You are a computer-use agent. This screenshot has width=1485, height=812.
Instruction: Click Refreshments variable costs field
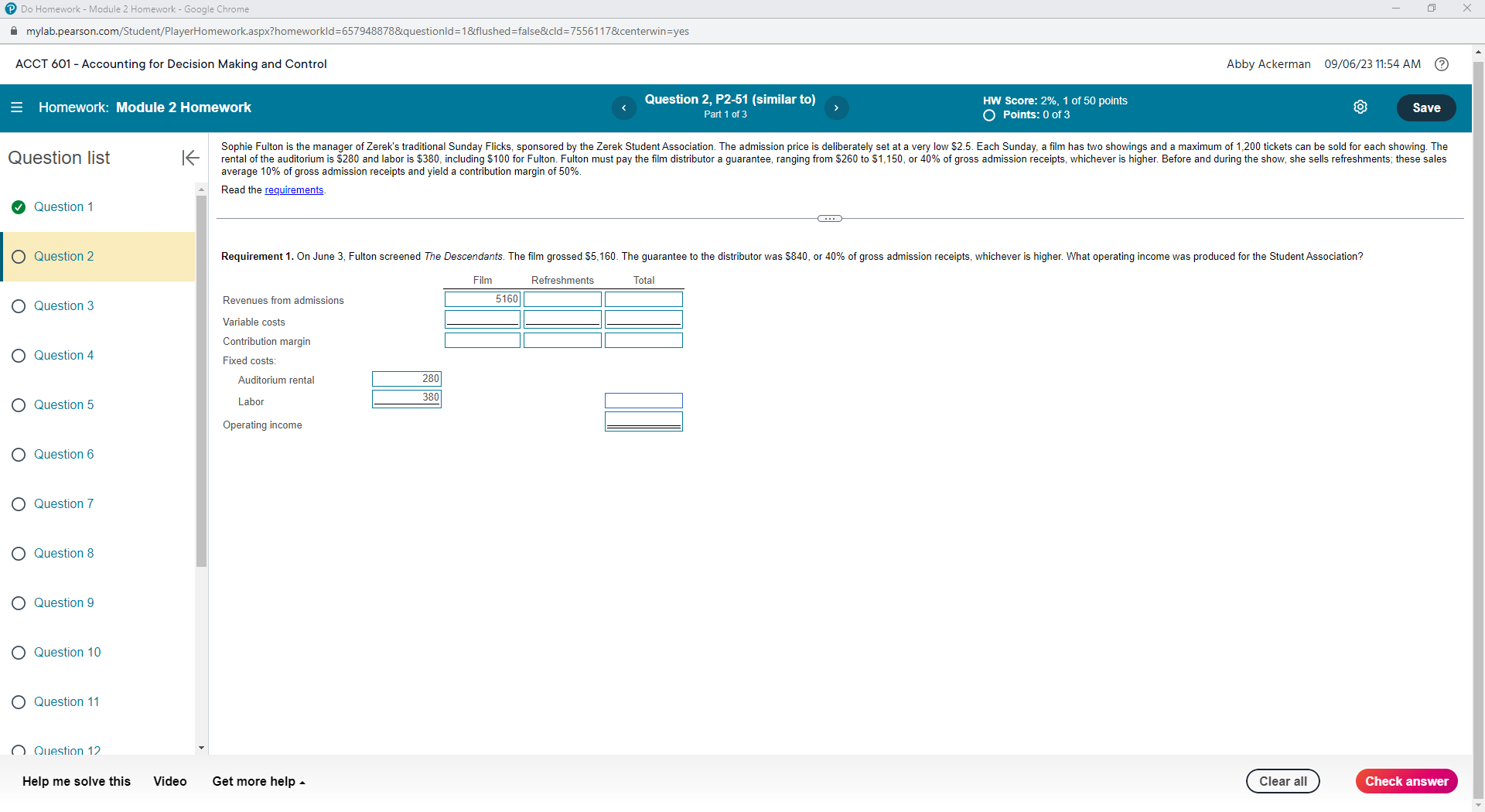pos(562,319)
